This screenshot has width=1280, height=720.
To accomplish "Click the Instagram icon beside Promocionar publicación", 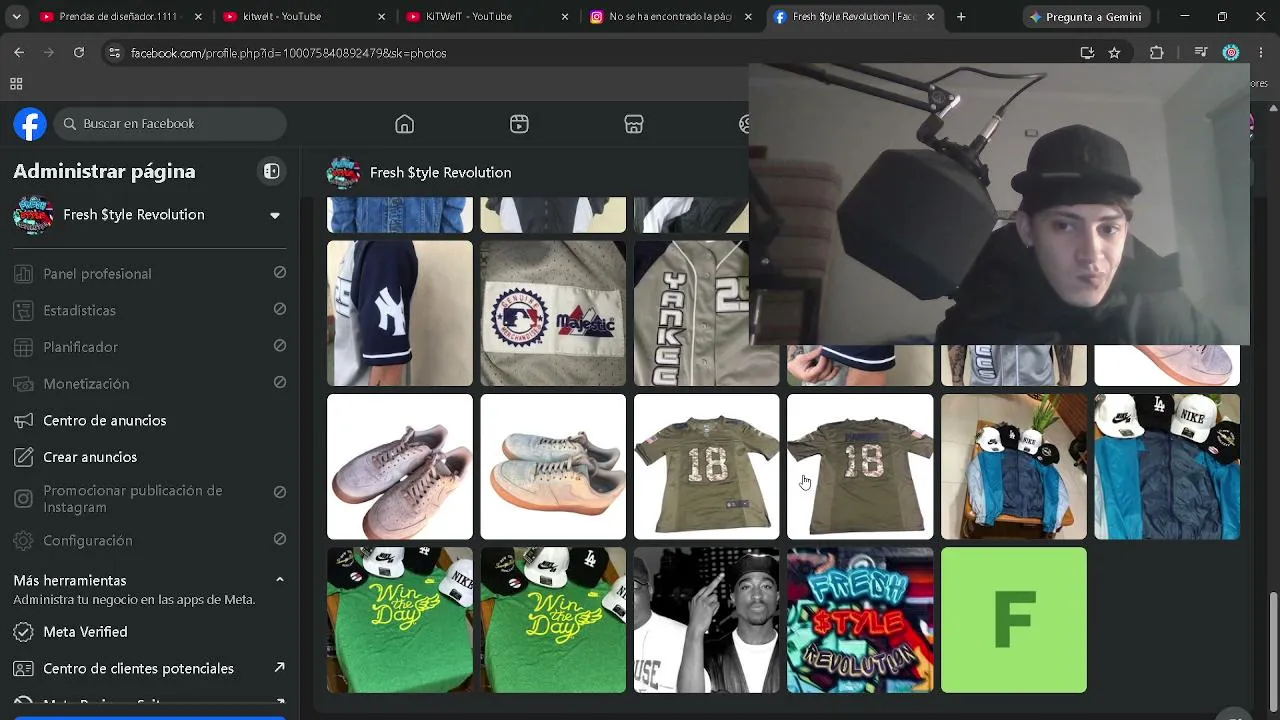I will [24, 499].
